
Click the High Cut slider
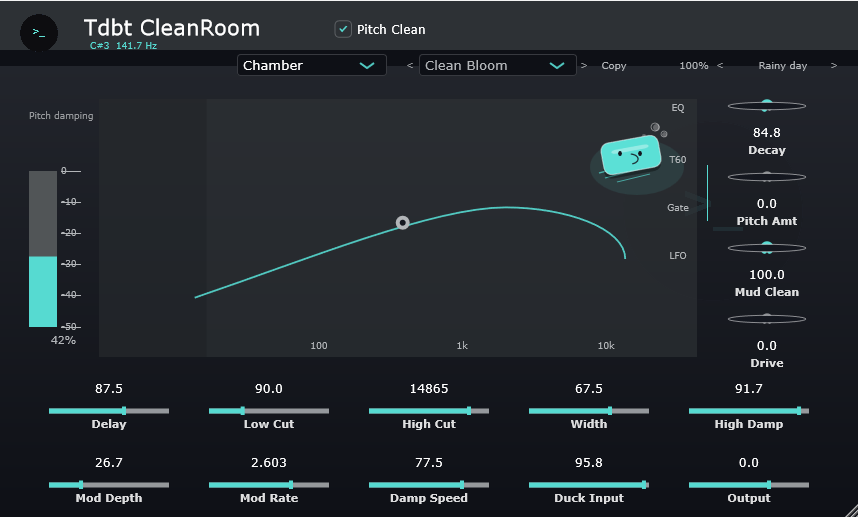click(429, 411)
